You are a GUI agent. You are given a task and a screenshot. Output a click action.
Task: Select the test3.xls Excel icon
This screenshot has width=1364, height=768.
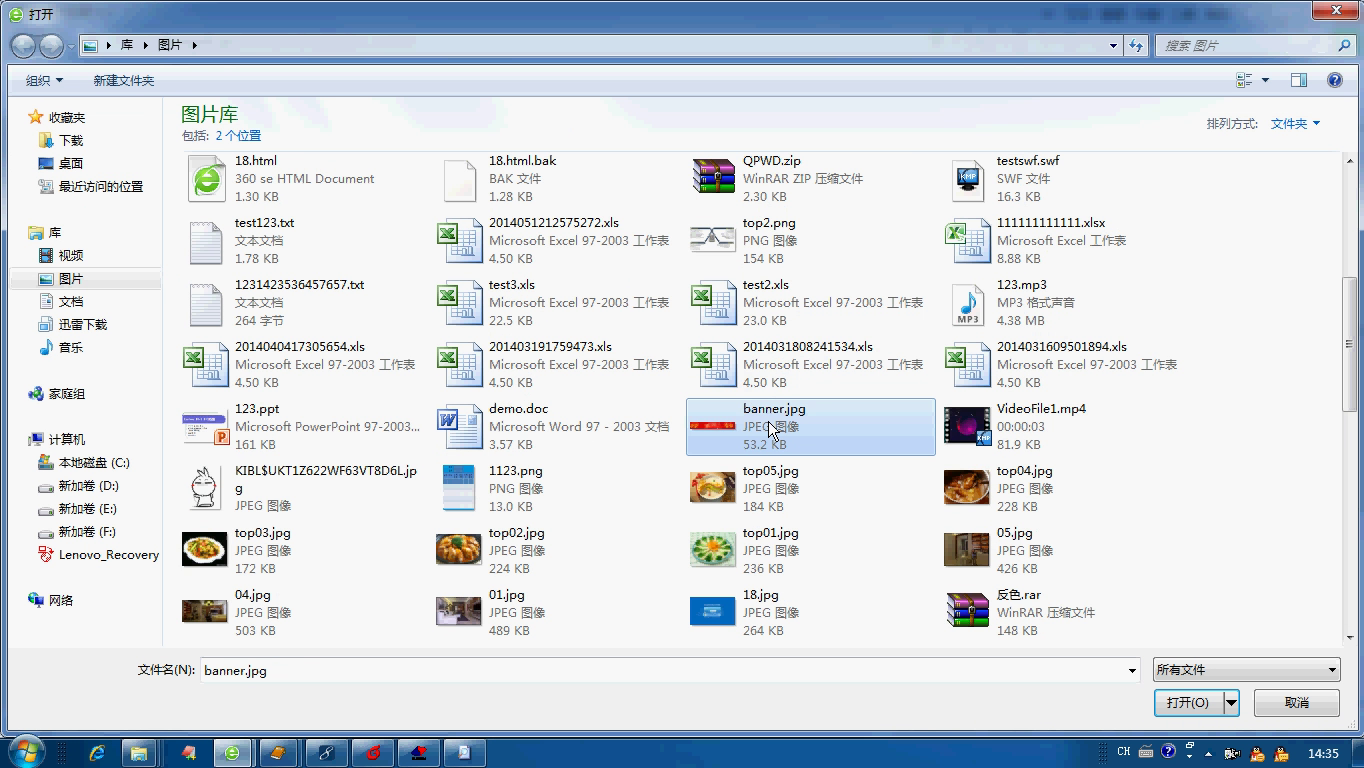pos(460,304)
